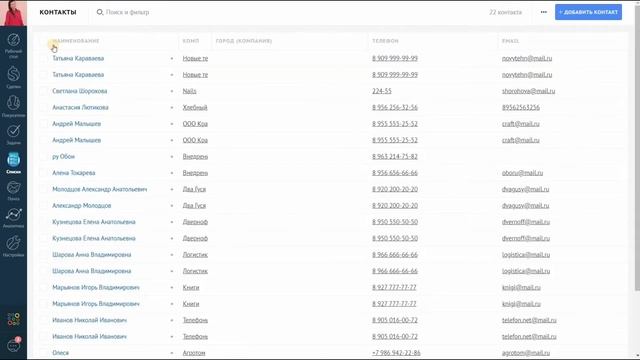Image resolution: width=640 pixels, height=360 pixels.
Task: Open contact Александр Молодцов
Action: 82,205
